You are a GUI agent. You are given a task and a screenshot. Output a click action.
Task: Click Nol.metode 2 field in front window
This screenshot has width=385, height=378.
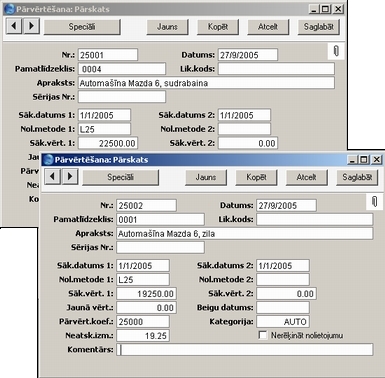click(x=283, y=280)
